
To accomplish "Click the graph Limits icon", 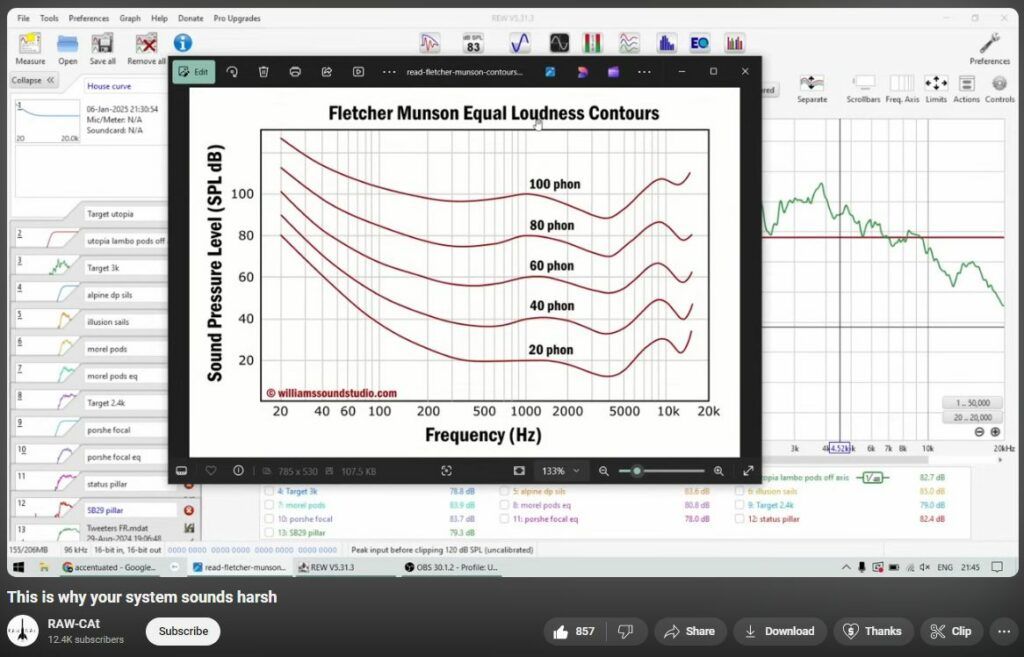I will tap(936, 86).
